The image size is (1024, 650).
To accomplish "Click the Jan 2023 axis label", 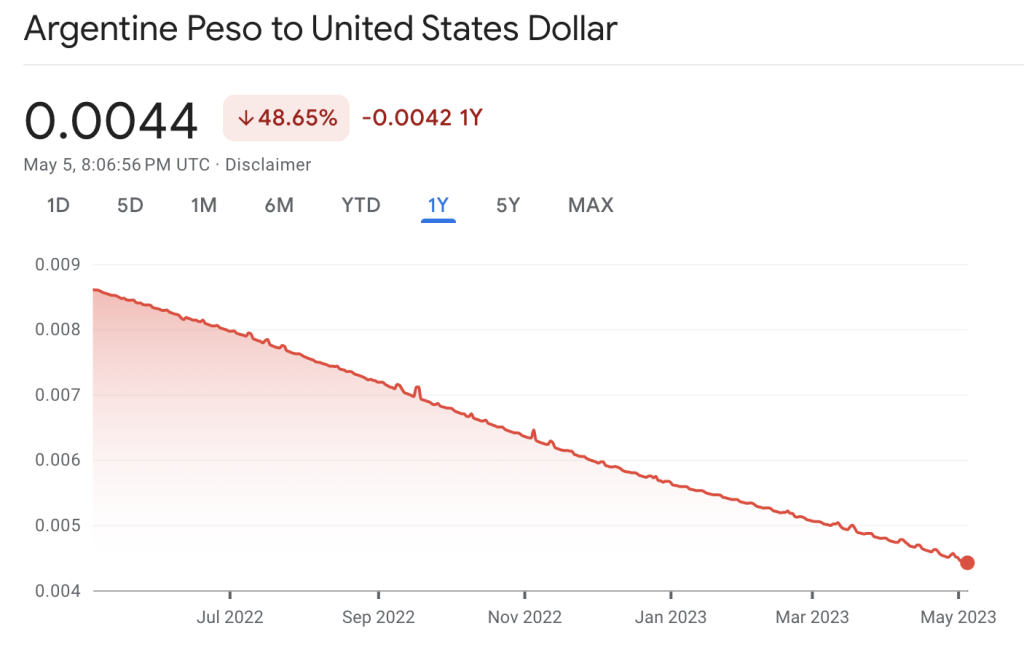I will 671,617.
